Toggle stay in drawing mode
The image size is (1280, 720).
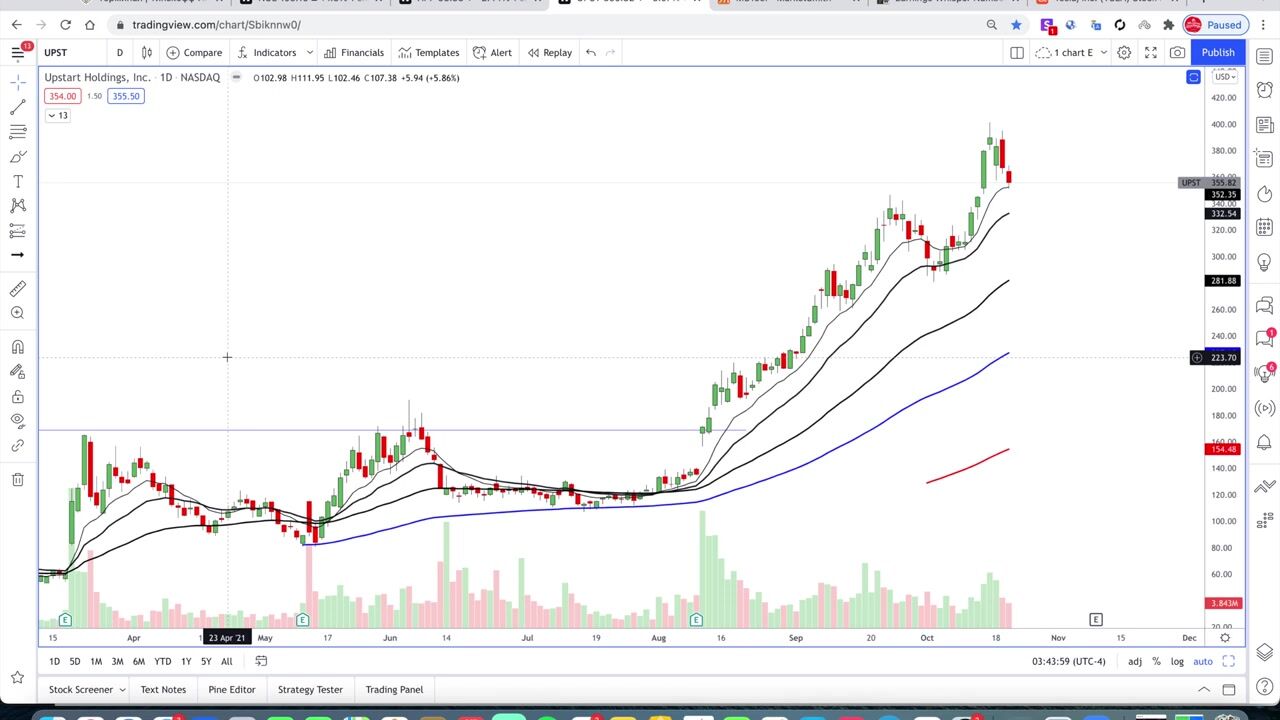[x=18, y=371]
